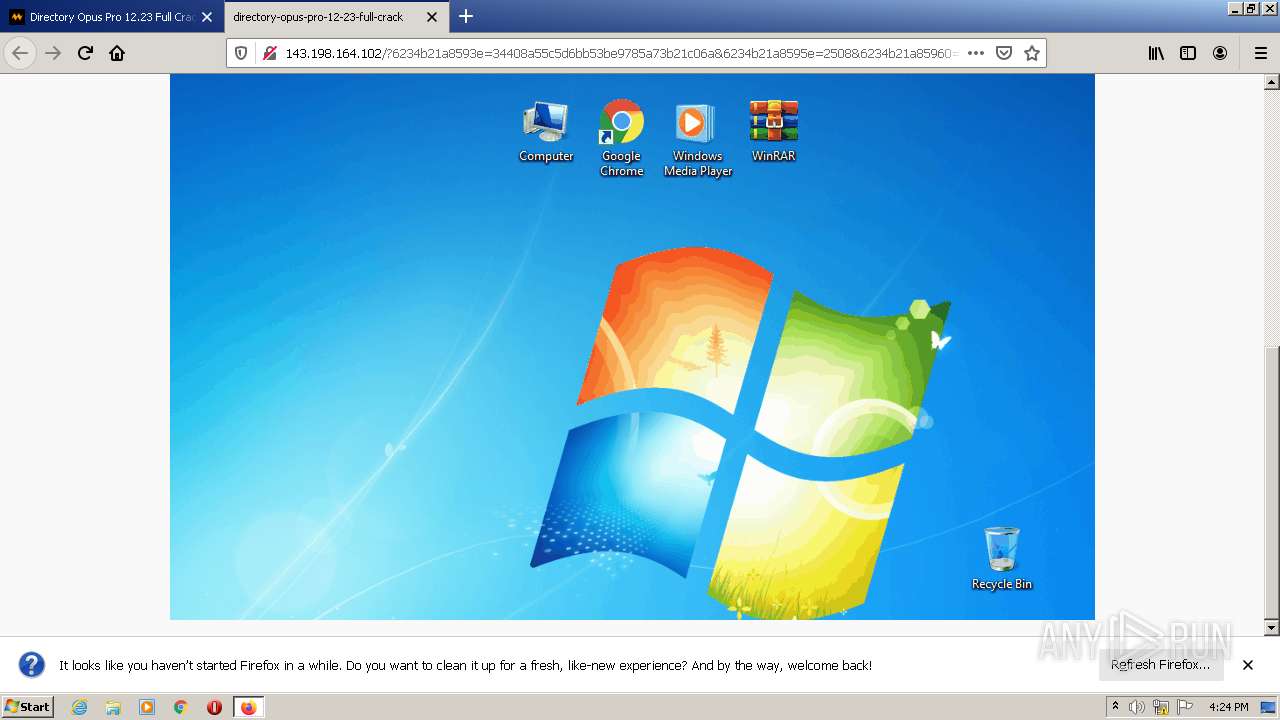Dismiss the Firefox refresh notification bar
This screenshot has width=1280, height=720.
[1248, 665]
